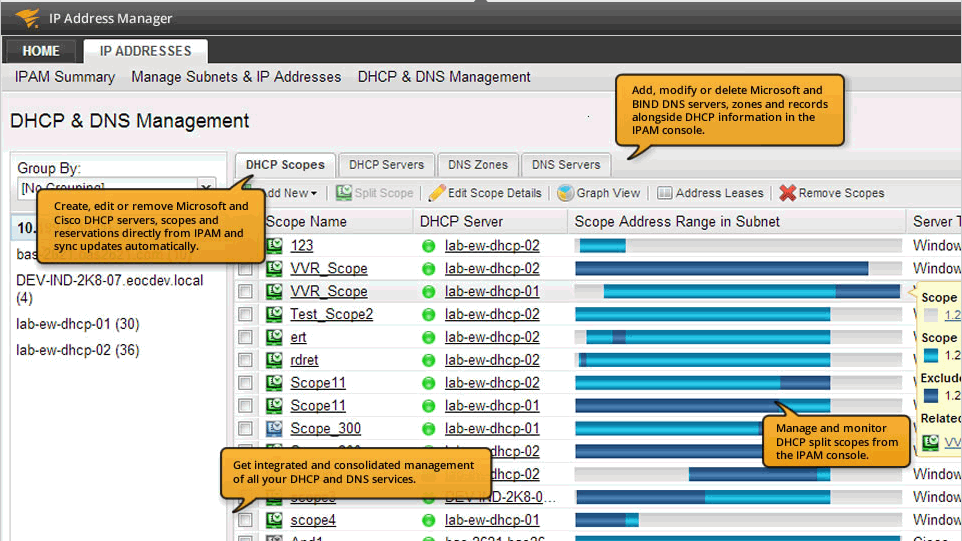This screenshot has height=541, width=962.
Task: Open the scope4 scope link
Action: point(313,520)
